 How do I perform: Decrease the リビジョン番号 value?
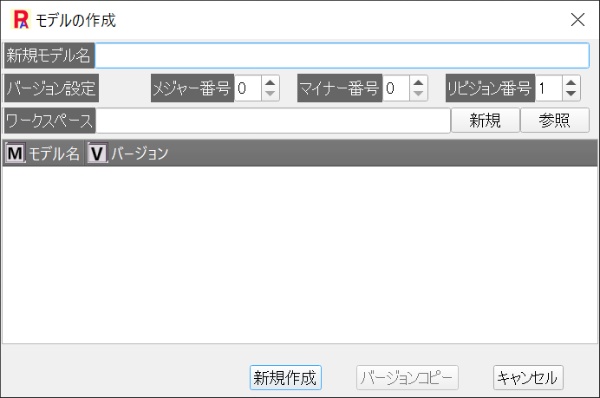pyautogui.click(x=571, y=94)
